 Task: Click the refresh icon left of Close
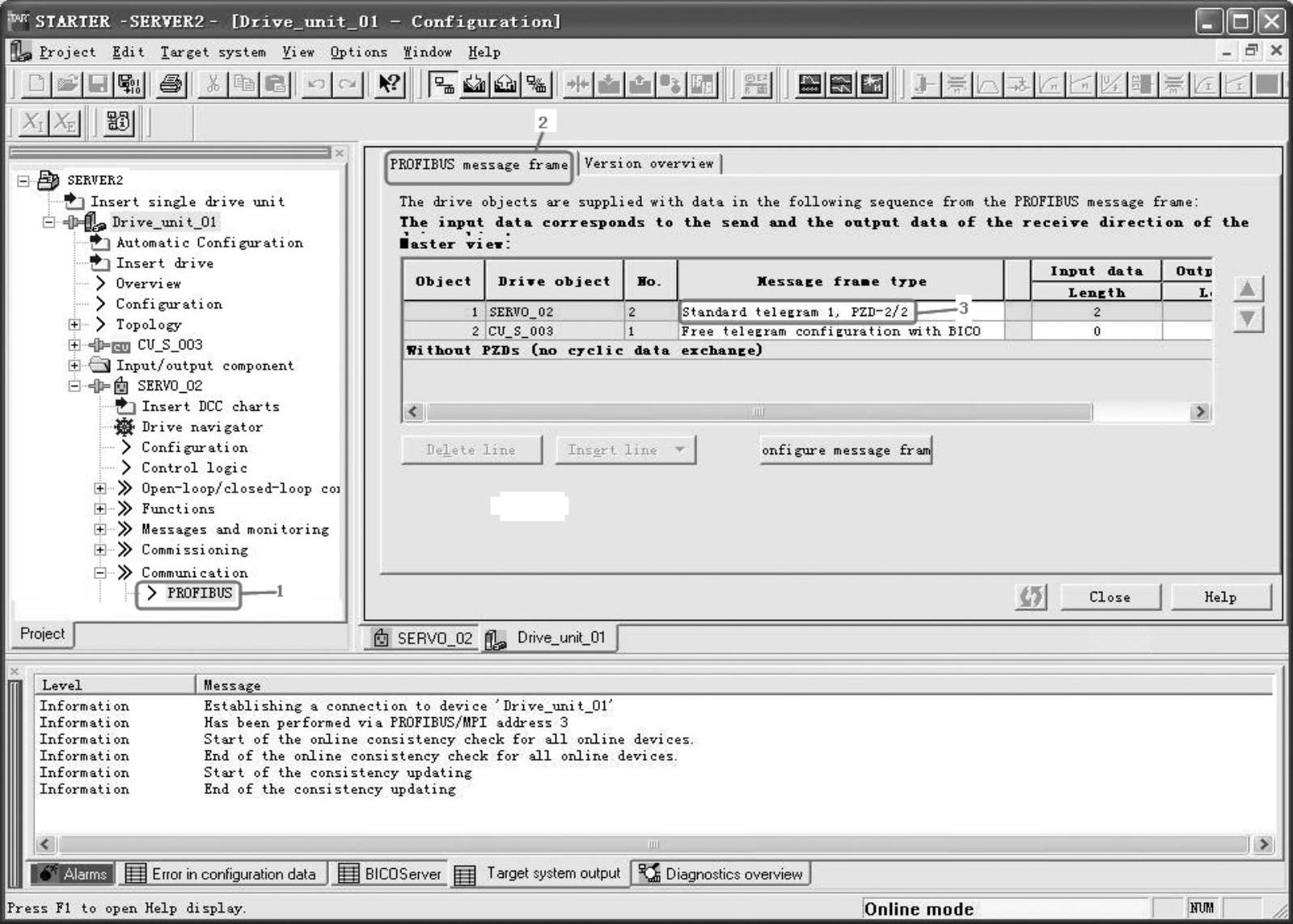1031,597
